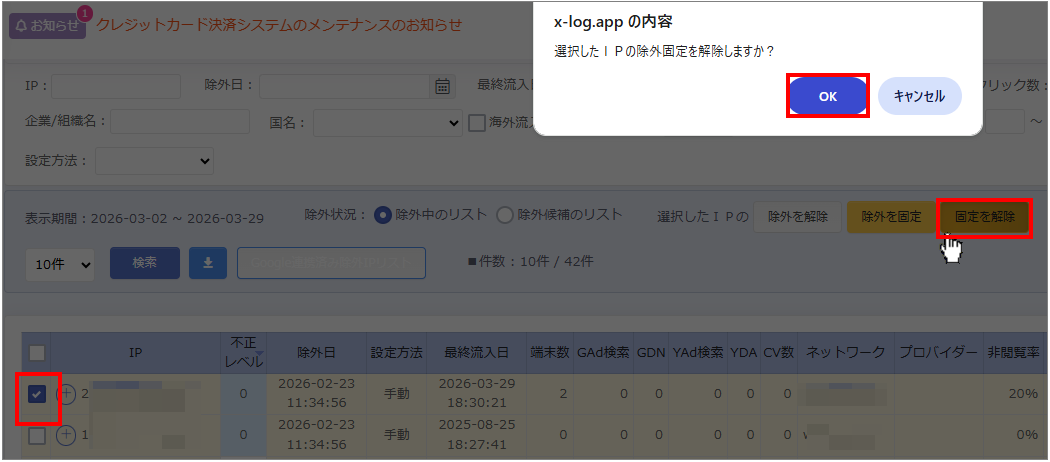This screenshot has height=462, width=1050.
Task: Sort by 不正レベル column arrow
Action: 259,353
